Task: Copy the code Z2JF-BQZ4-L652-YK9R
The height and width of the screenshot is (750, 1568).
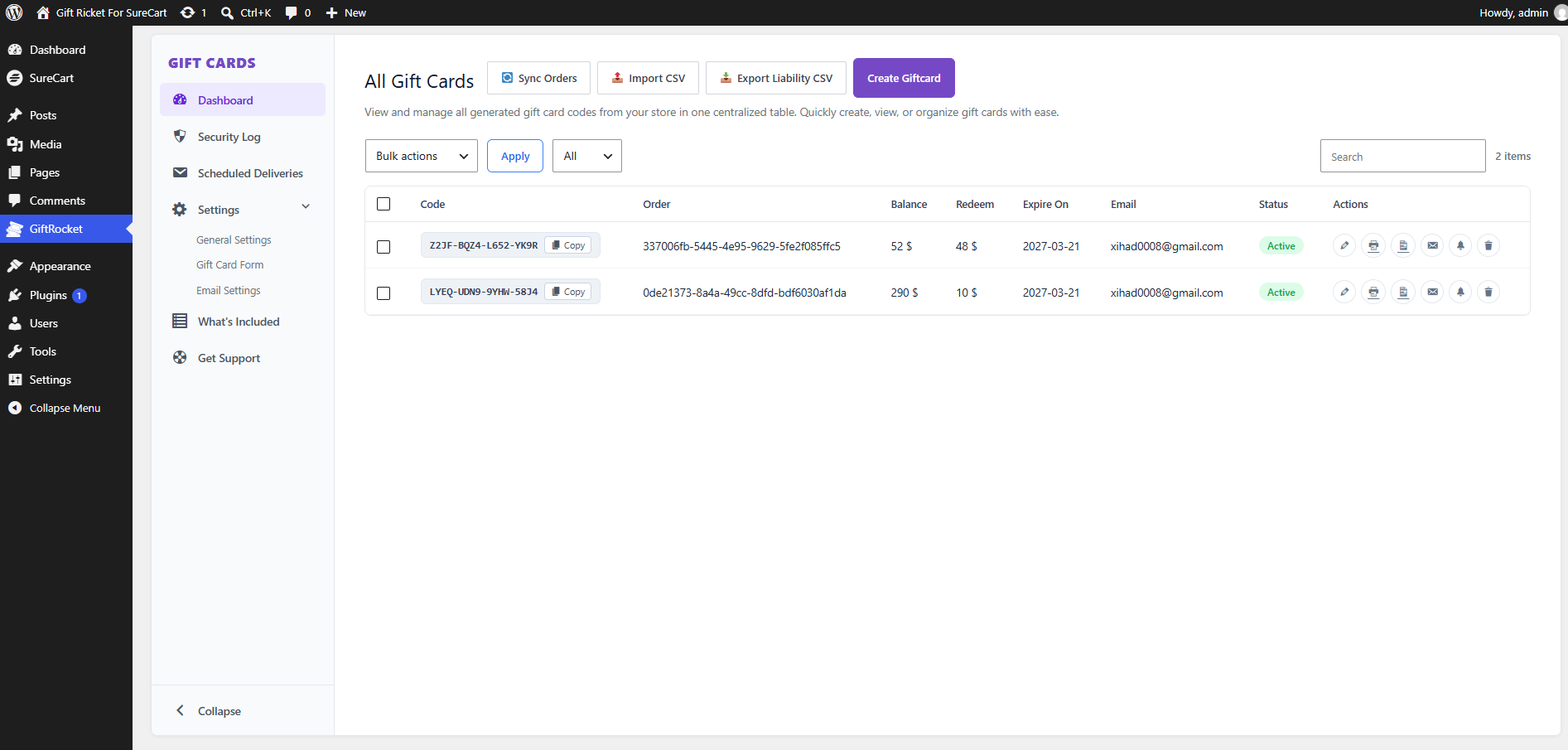Action: click(x=568, y=245)
